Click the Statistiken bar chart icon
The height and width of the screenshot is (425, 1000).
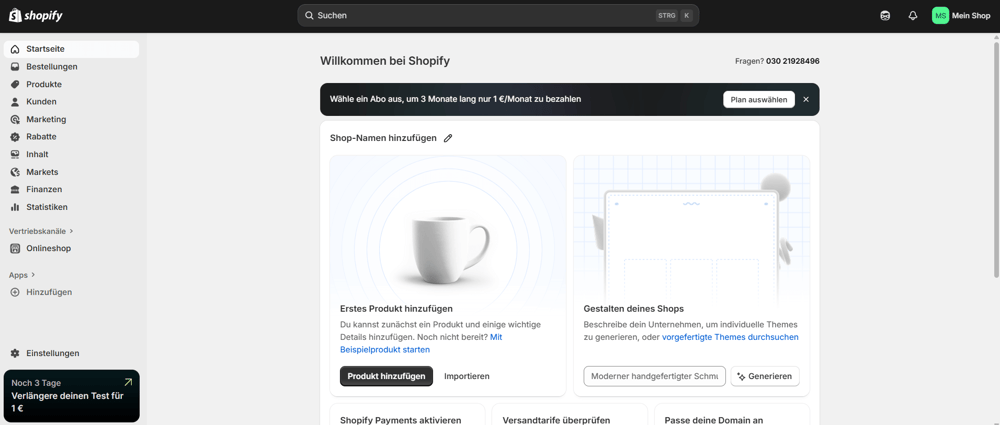pyautogui.click(x=15, y=207)
